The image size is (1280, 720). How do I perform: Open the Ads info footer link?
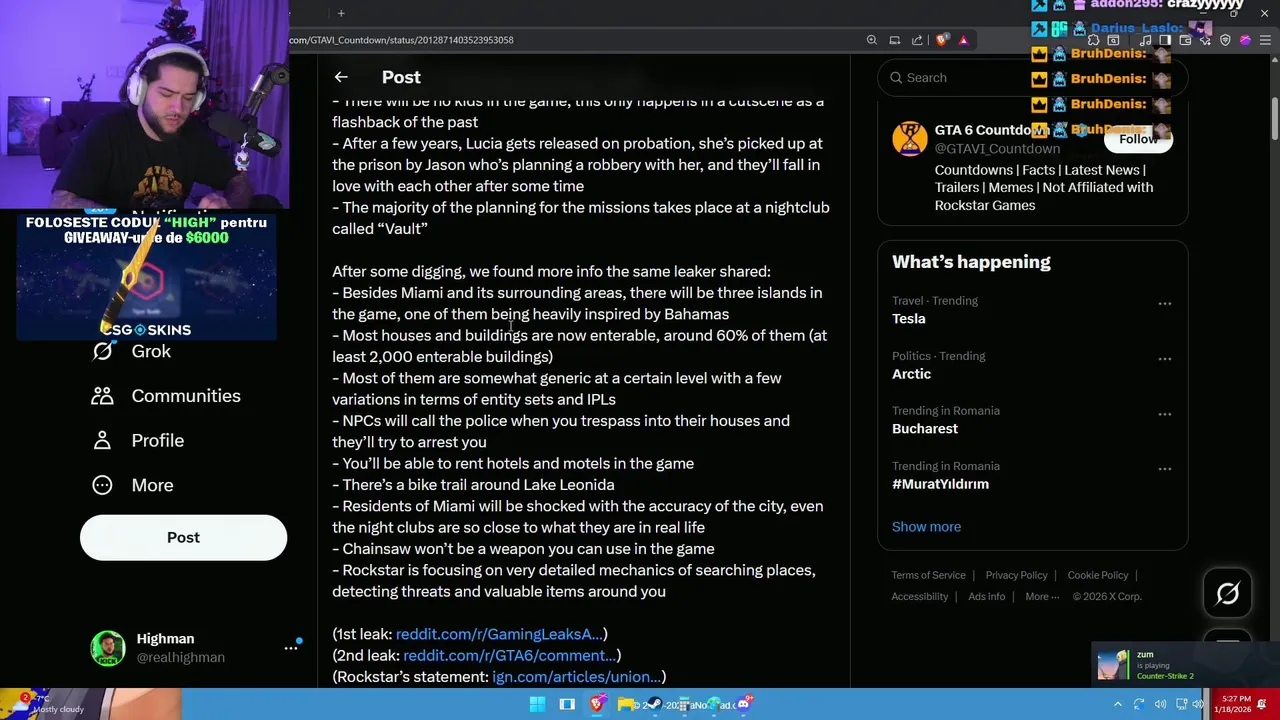coord(986,596)
